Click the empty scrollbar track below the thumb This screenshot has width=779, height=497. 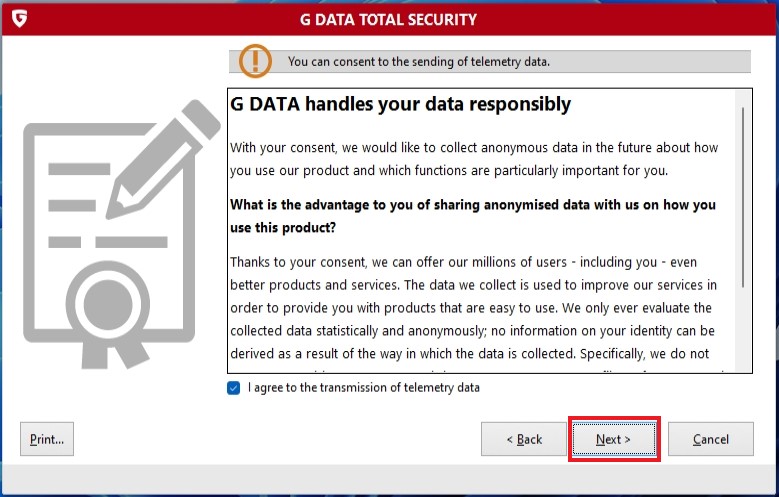coord(743,330)
